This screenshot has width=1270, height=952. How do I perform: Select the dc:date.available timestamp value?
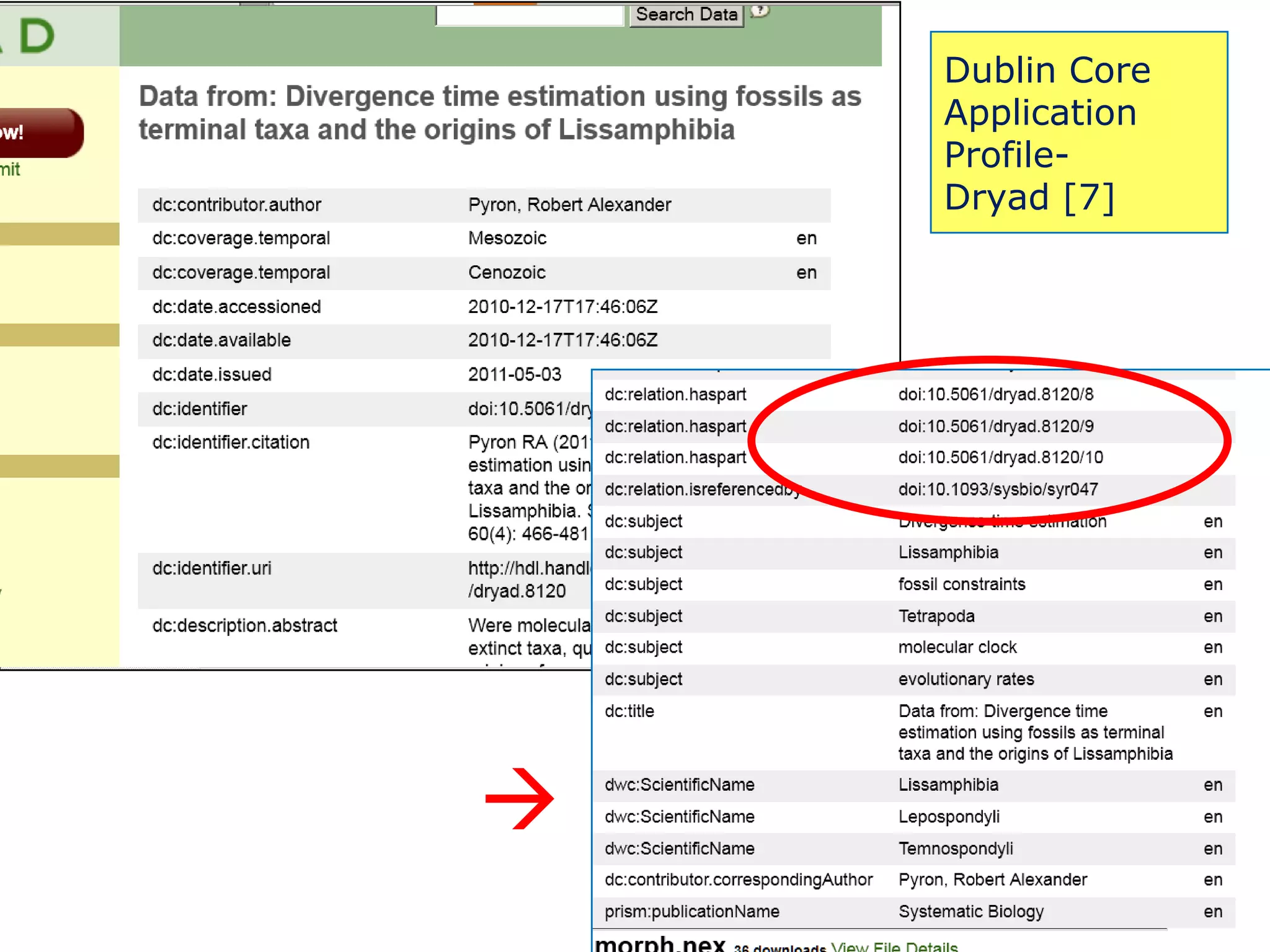[x=563, y=340]
